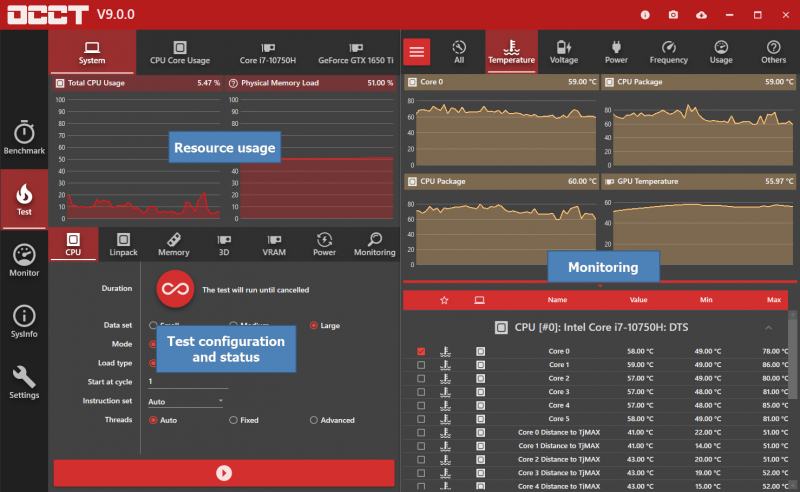Open the Monitor section in sidebar
800x492 pixels.
click(x=24, y=260)
